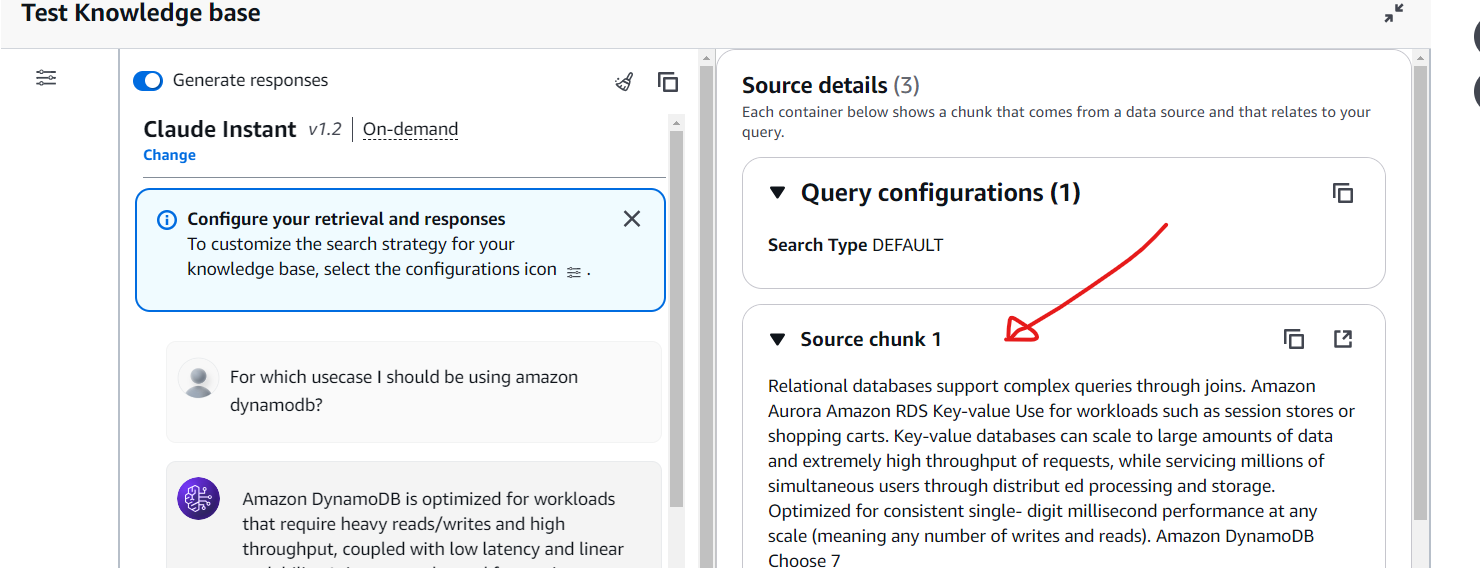This screenshot has width=1480, height=568.
Task: Clear chat with the broom icon
Action: click(x=624, y=82)
